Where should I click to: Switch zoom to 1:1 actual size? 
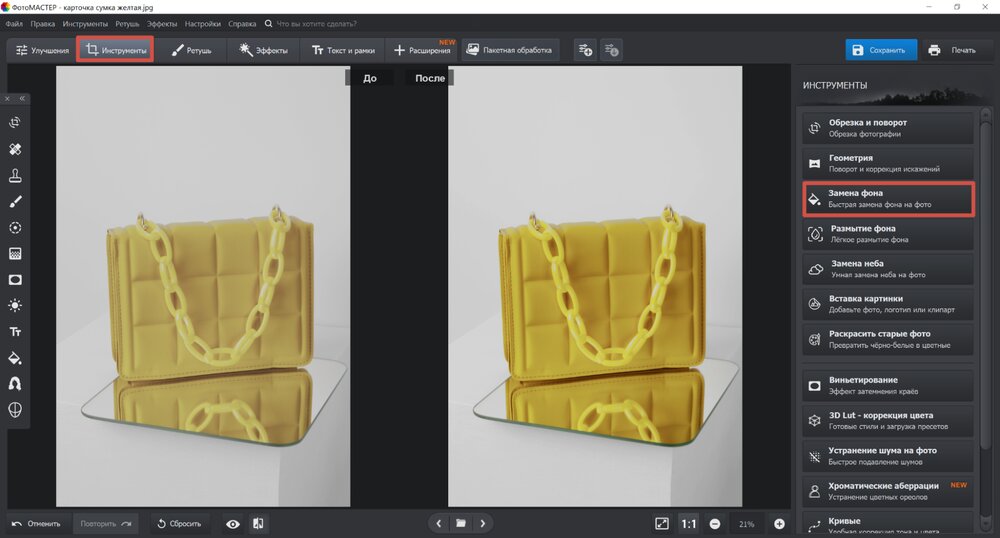(689, 523)
